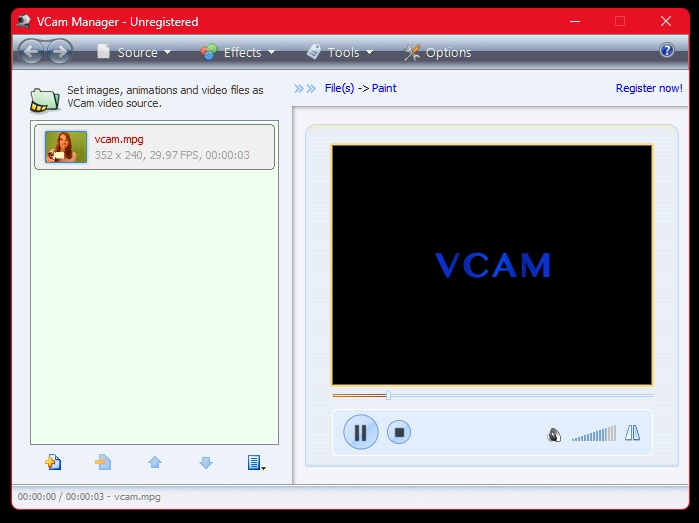Close the VCam Manager window
The image size is (699, 523).
(666, 21)
